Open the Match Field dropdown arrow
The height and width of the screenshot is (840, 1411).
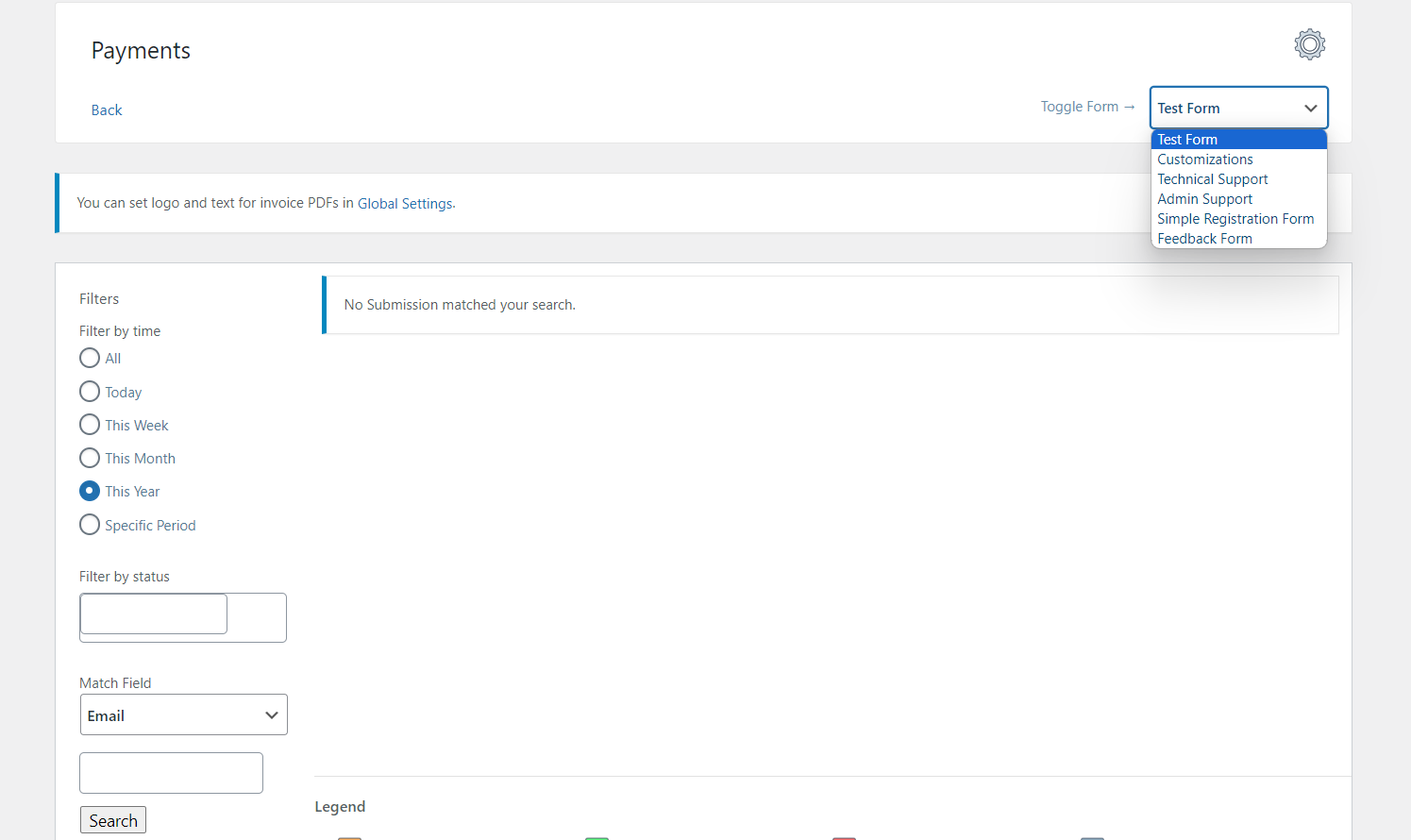(x=272, y=714)
